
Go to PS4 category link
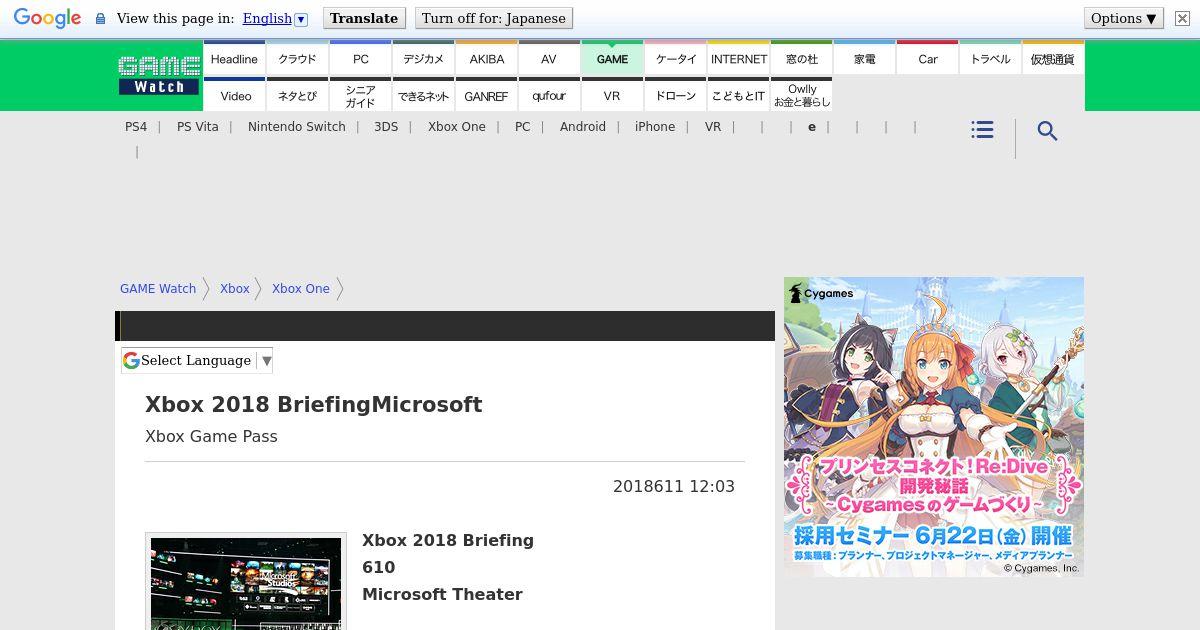coord(136,127)
